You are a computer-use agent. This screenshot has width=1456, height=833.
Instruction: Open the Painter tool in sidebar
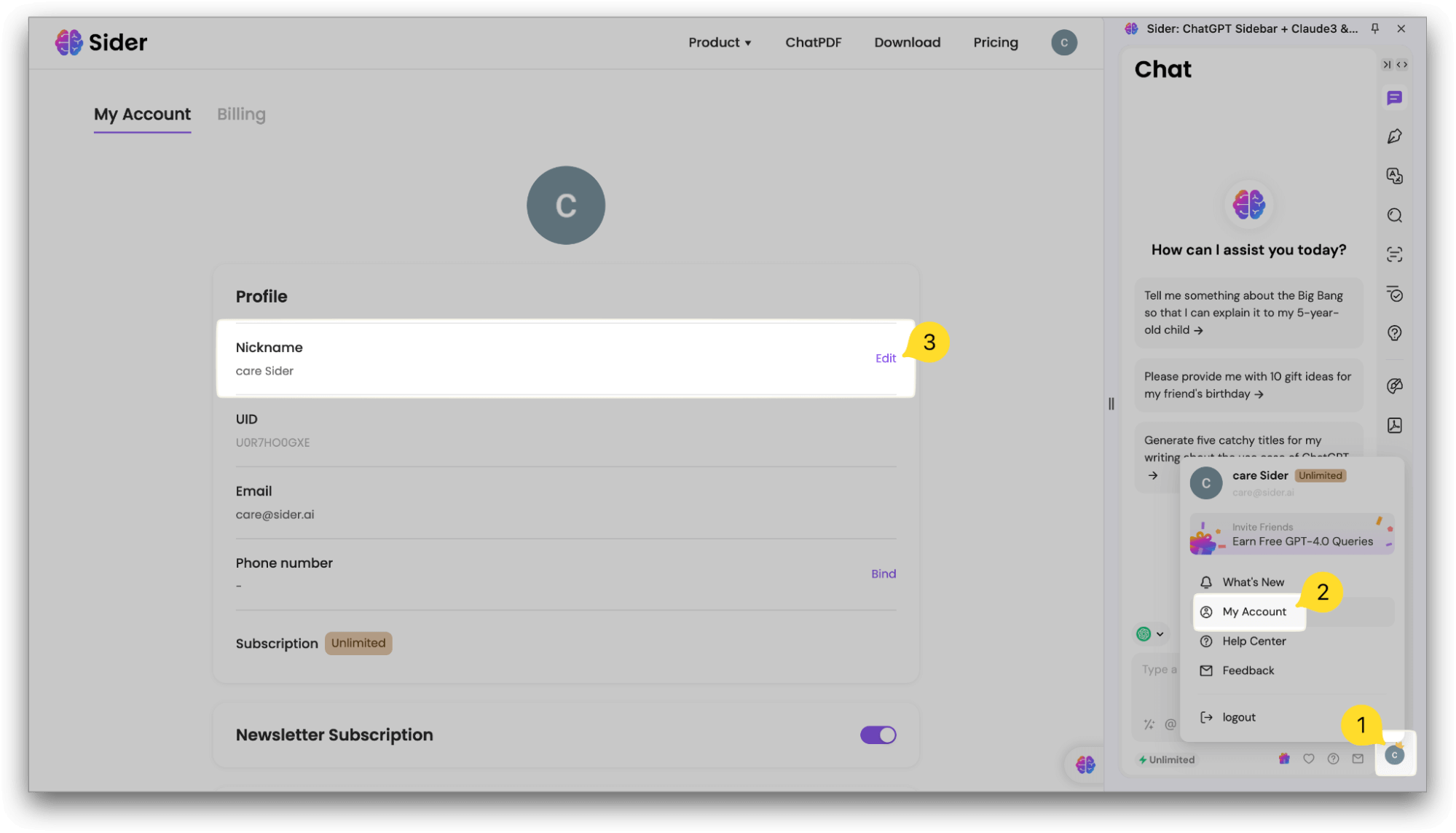pos(1394,386)
